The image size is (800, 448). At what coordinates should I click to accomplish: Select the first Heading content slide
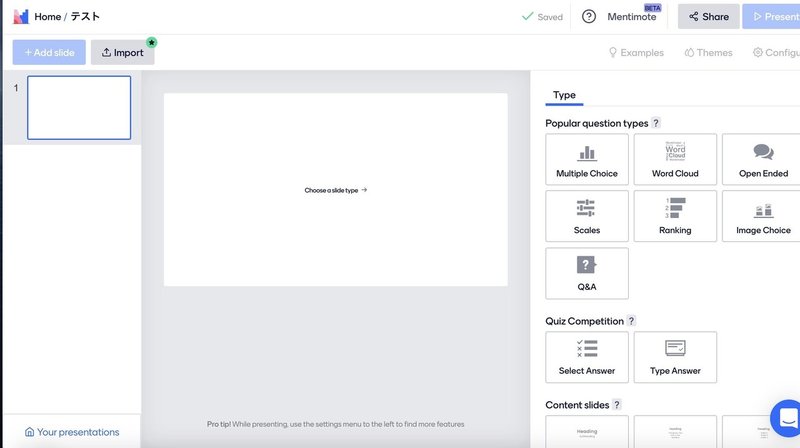pyautogui.click(x=587, y=432)
